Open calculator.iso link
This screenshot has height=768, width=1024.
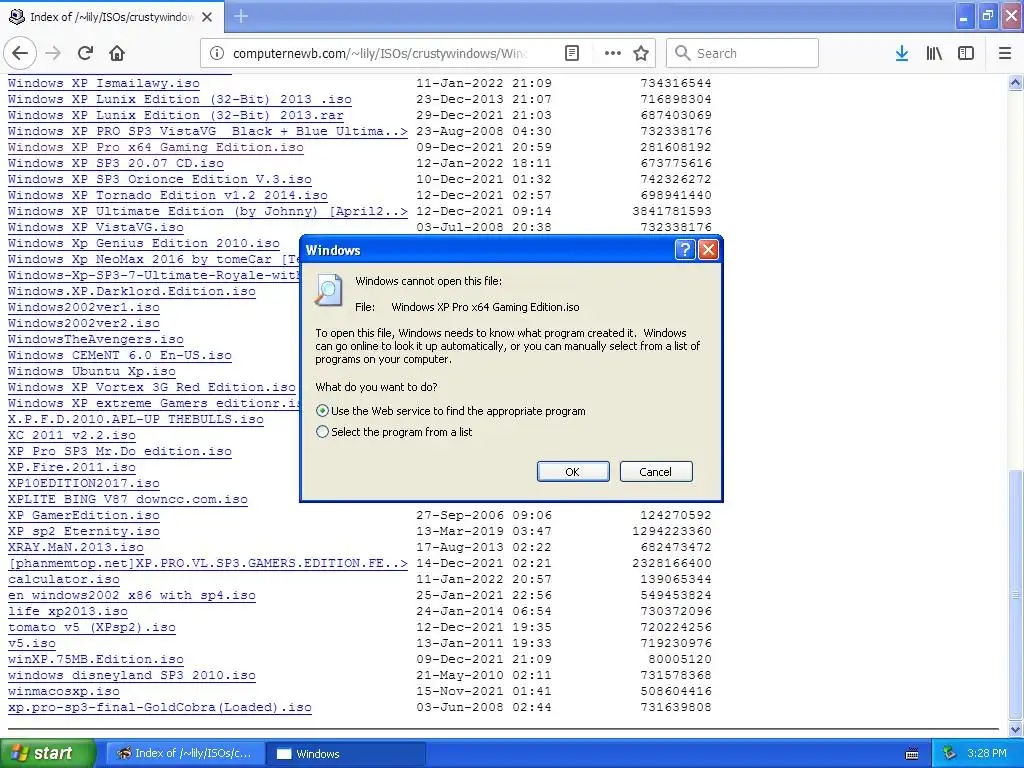pyautogui.click(x=64, y=579)
